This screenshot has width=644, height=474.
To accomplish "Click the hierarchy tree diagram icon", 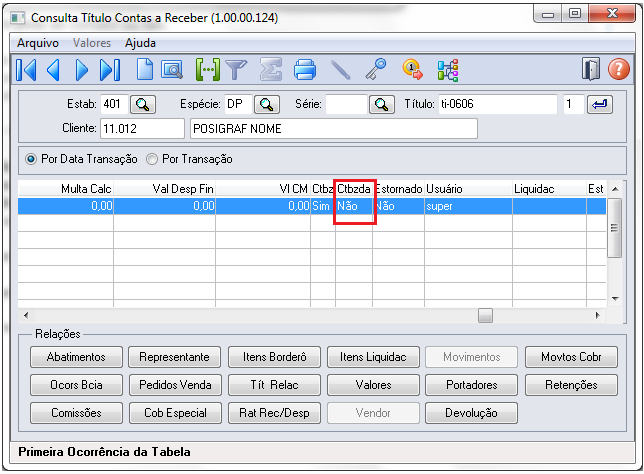I will pyautogui.click(x=448, y=70).
